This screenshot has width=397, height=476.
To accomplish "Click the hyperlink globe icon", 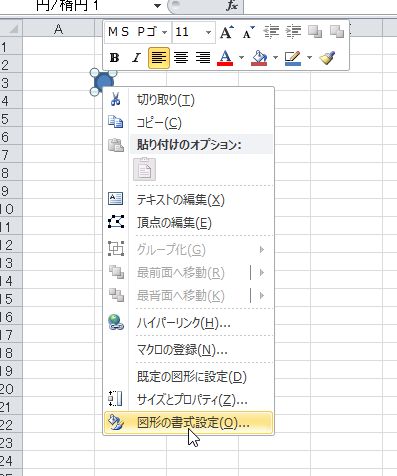I will (x=116, y=322).
